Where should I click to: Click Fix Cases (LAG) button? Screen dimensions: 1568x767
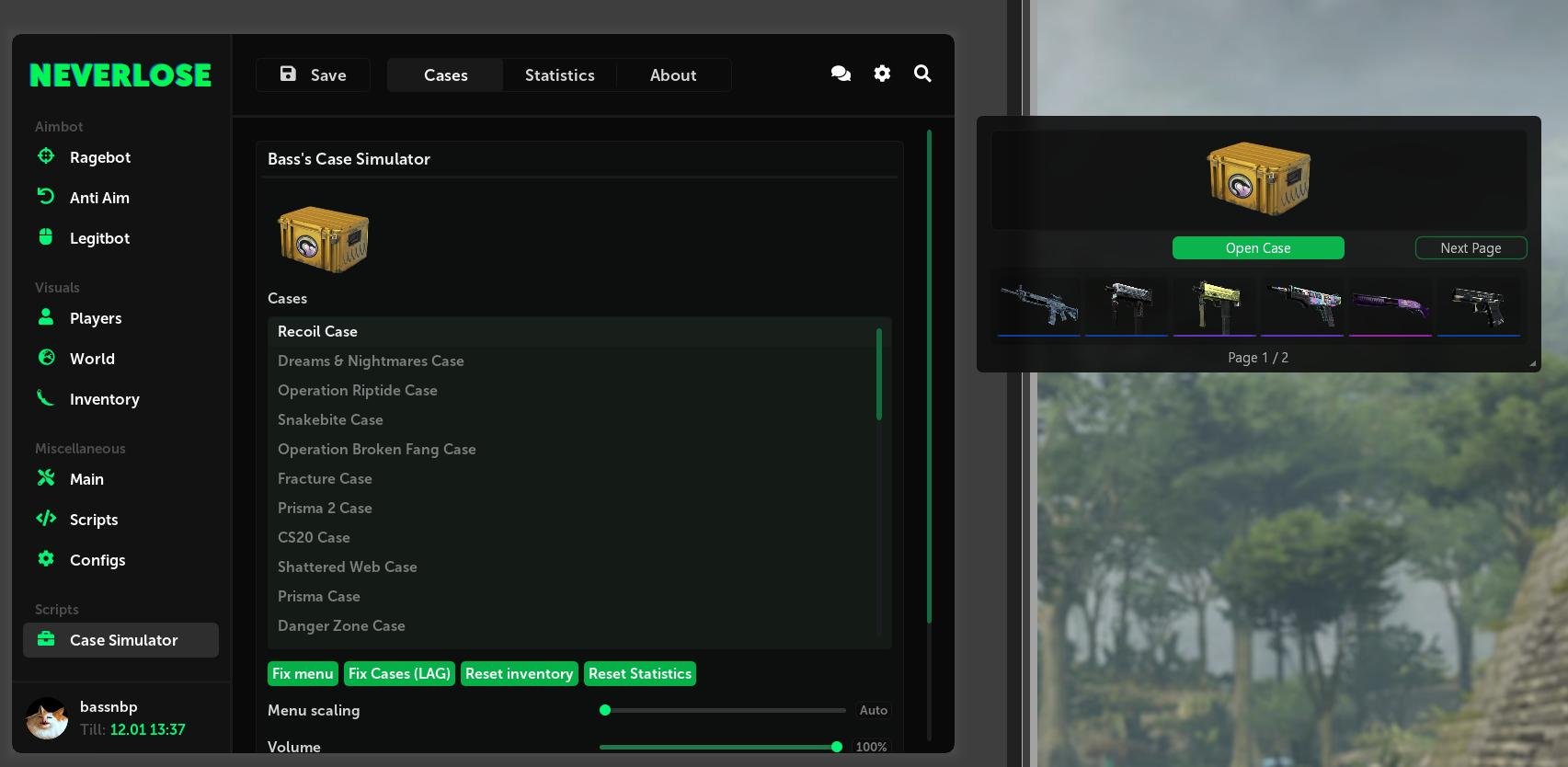[399, 673]
